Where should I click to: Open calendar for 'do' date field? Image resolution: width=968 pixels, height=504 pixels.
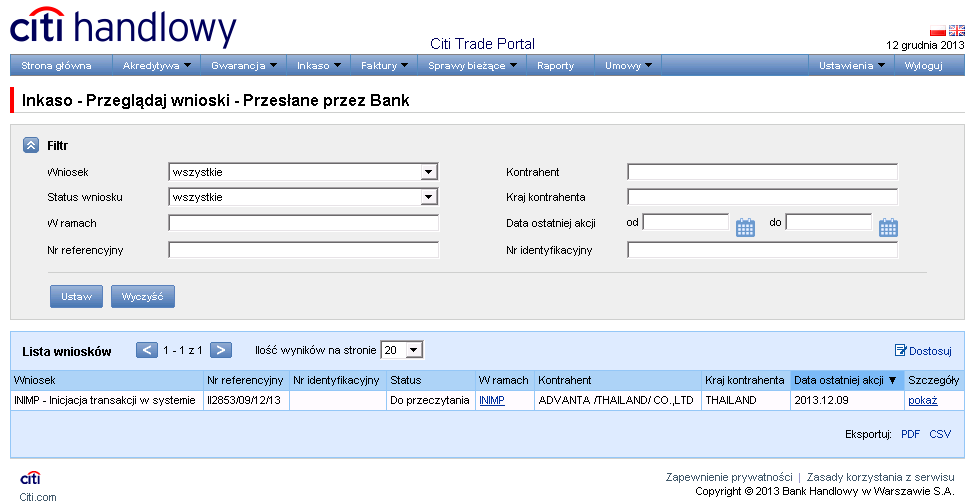[x=888, y=227]
